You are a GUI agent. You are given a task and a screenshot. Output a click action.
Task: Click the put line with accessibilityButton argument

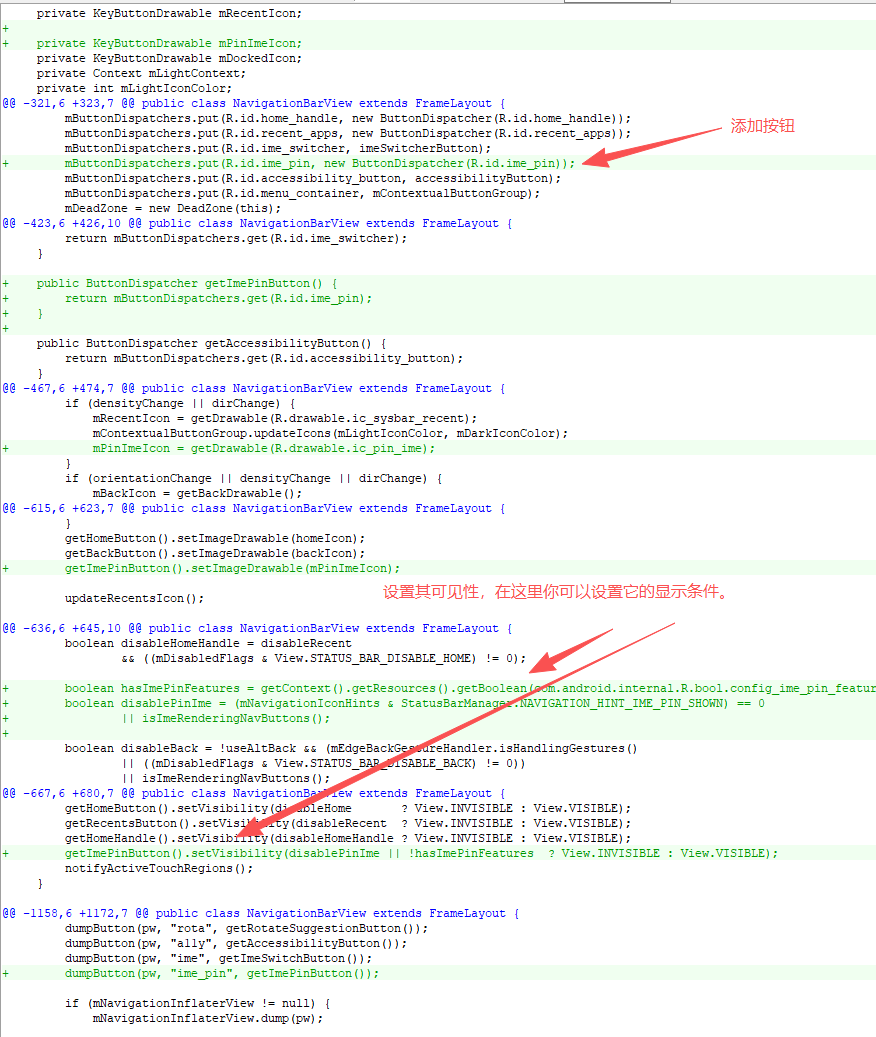(x=313, y=179)
